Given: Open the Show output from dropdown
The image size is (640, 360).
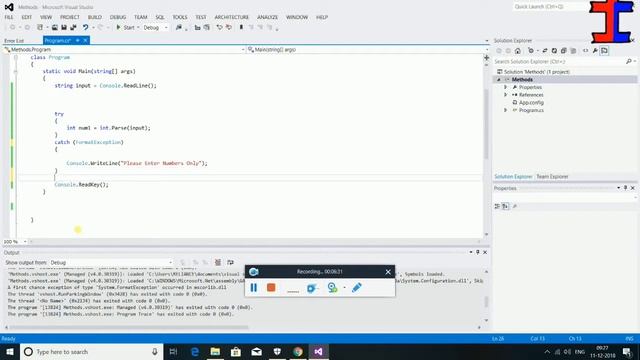Looking at the screenshot, I should coord(111,262).
